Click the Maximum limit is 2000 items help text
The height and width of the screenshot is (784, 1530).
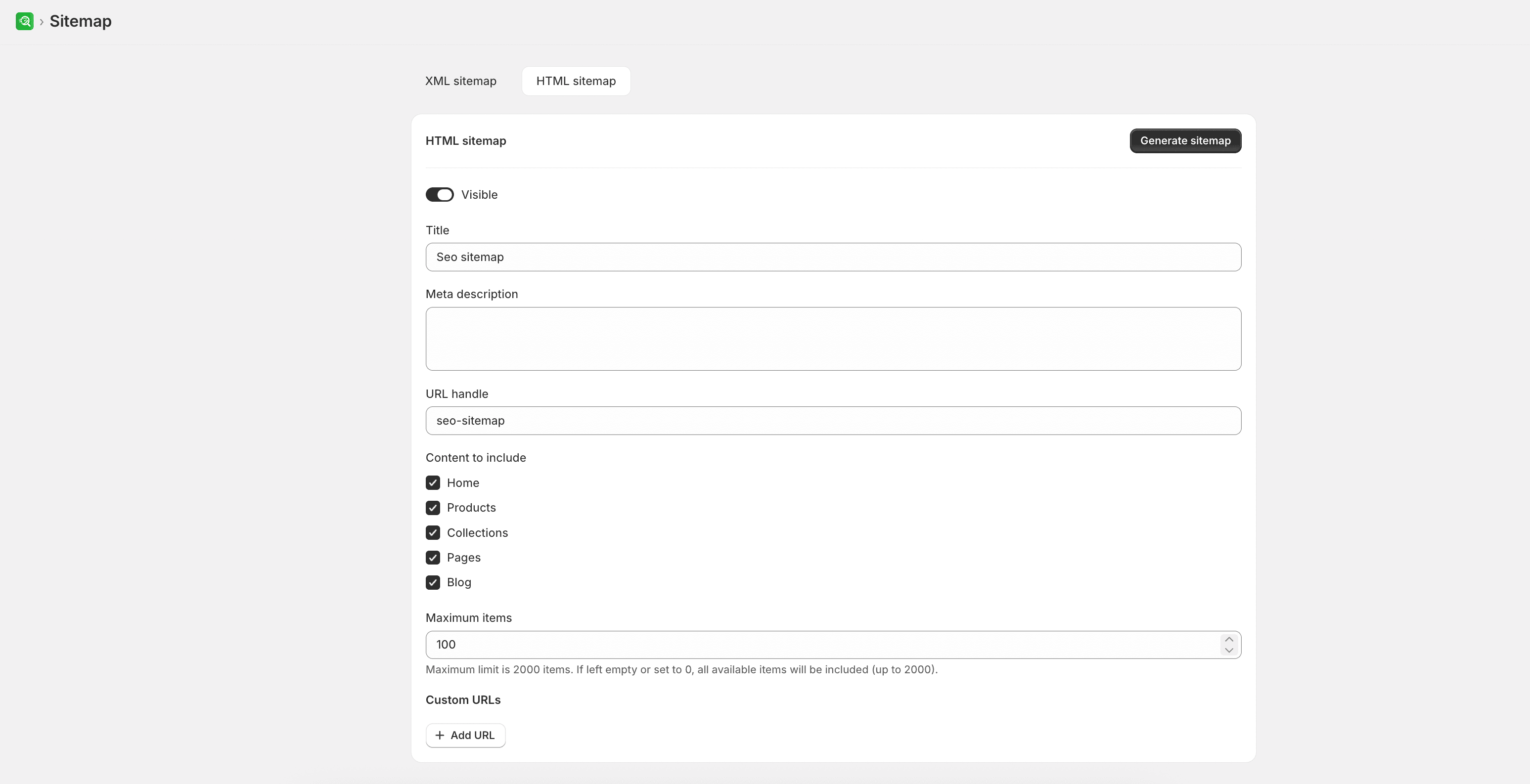pyautogui.click(x=681, y=670)
